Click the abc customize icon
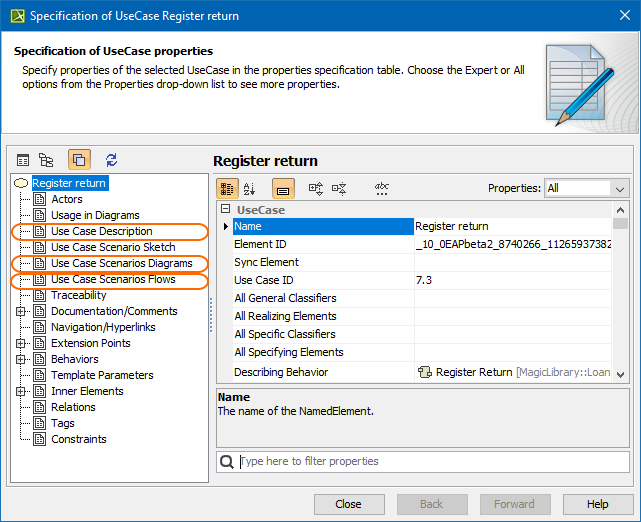Screen dimensions: 641x522 pos(381,188)
